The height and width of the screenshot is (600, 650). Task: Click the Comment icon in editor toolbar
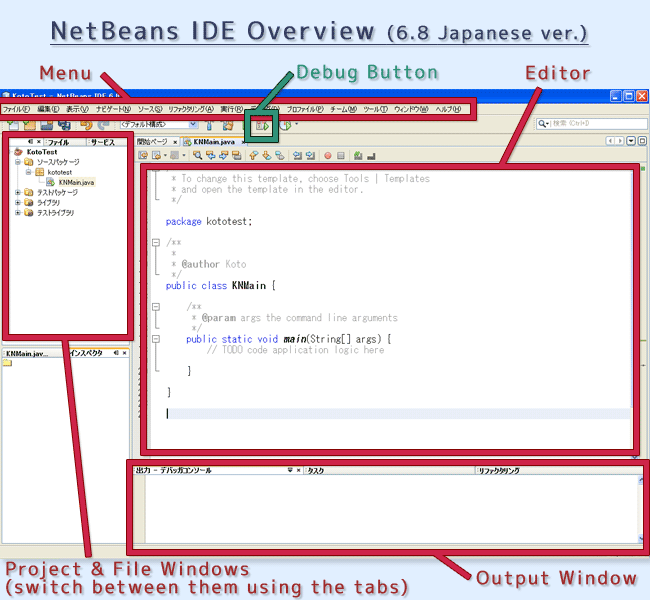(x=358, y=155)
